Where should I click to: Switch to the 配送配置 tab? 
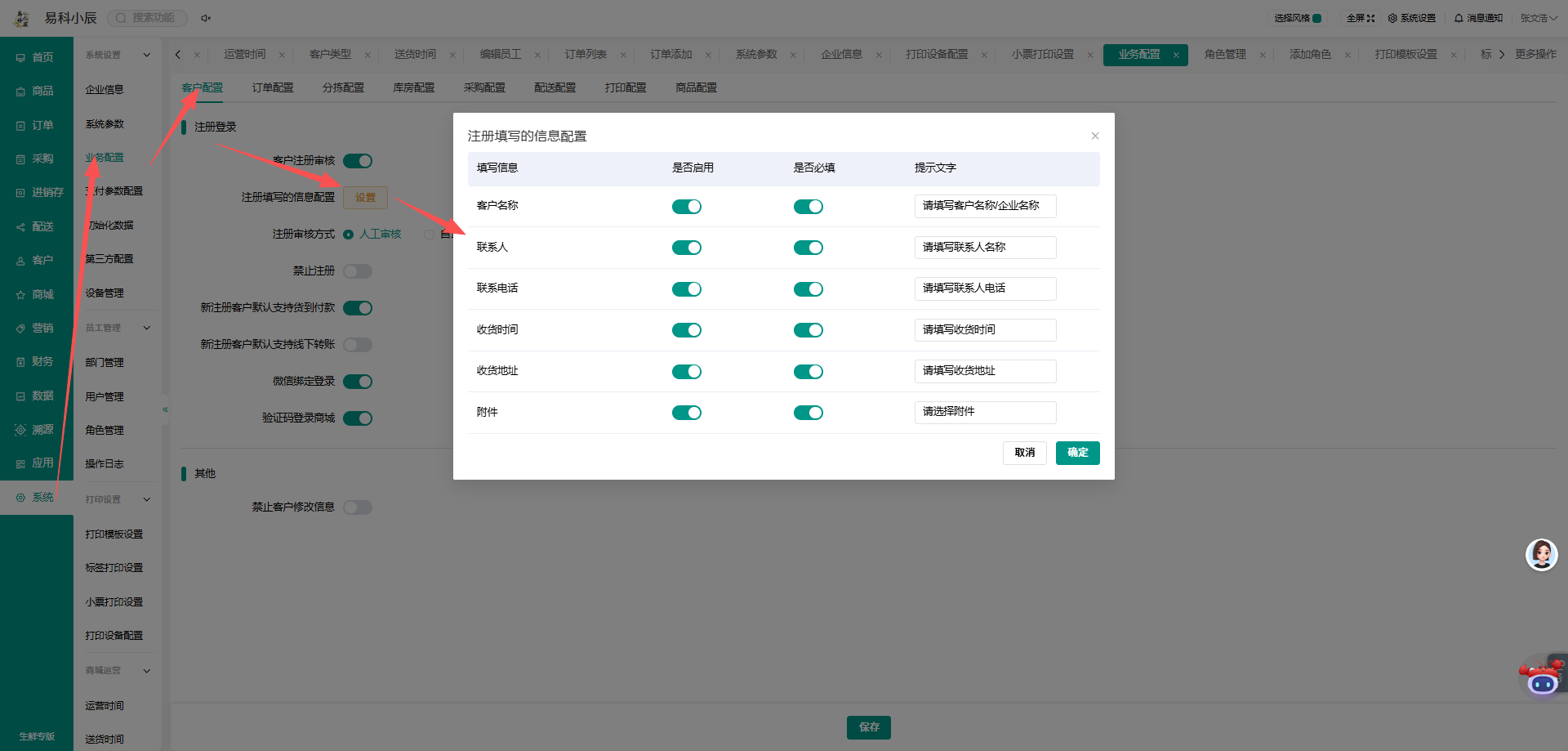555,87
